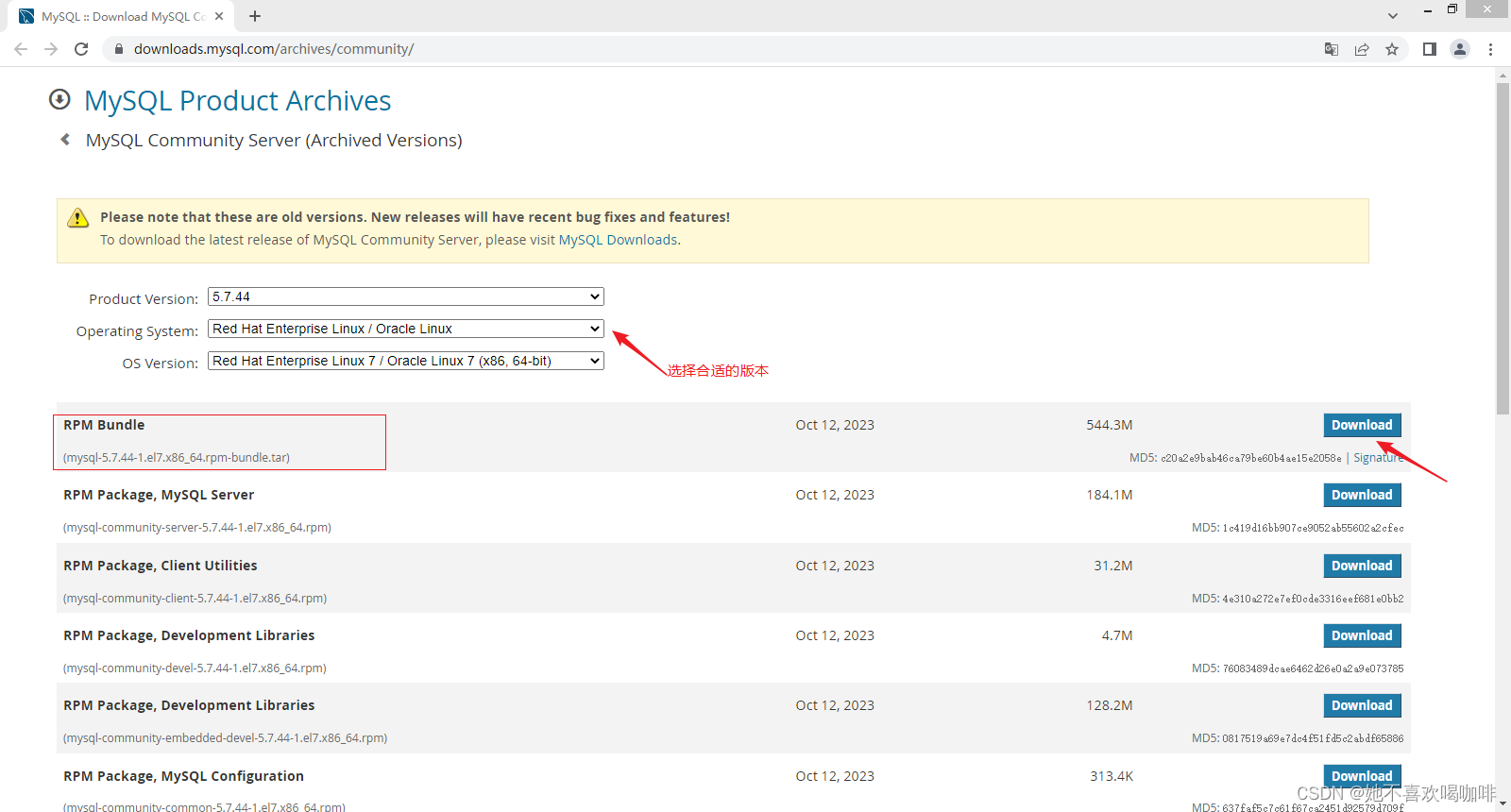Click the RPM Package, MySQL Server title

(159, 495)
